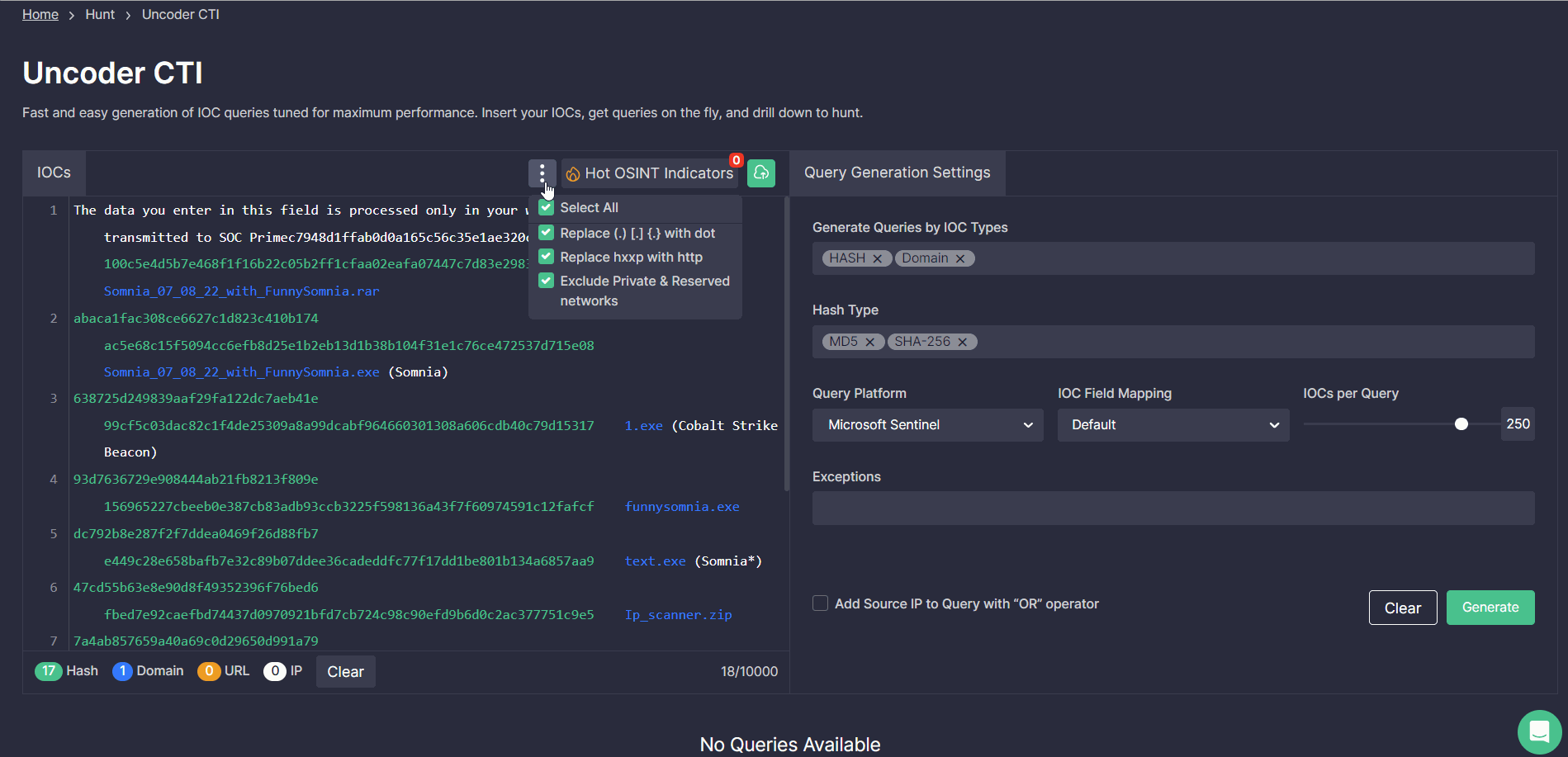
Task: Remove the SHA-256 hash type tag
Action: click(963, 343)
